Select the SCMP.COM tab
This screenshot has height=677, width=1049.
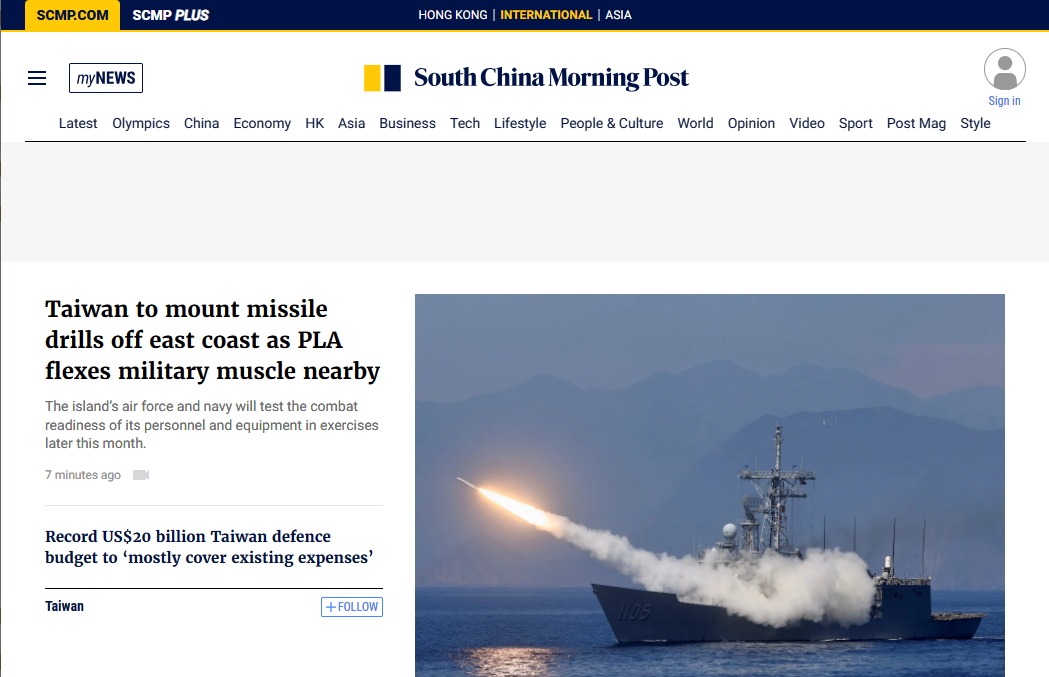point(72,15)
